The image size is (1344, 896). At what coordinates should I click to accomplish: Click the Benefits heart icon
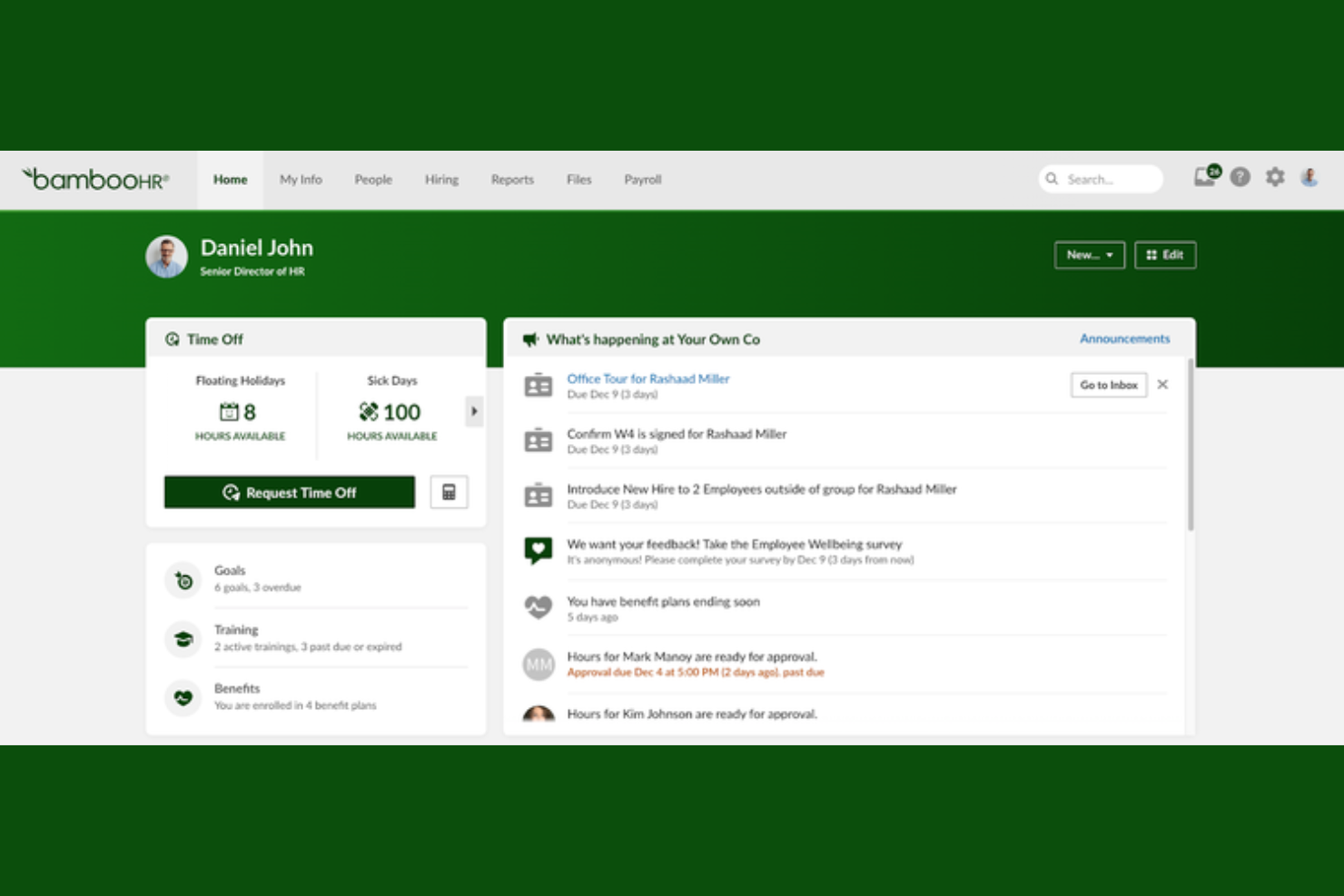click(183, 697)
